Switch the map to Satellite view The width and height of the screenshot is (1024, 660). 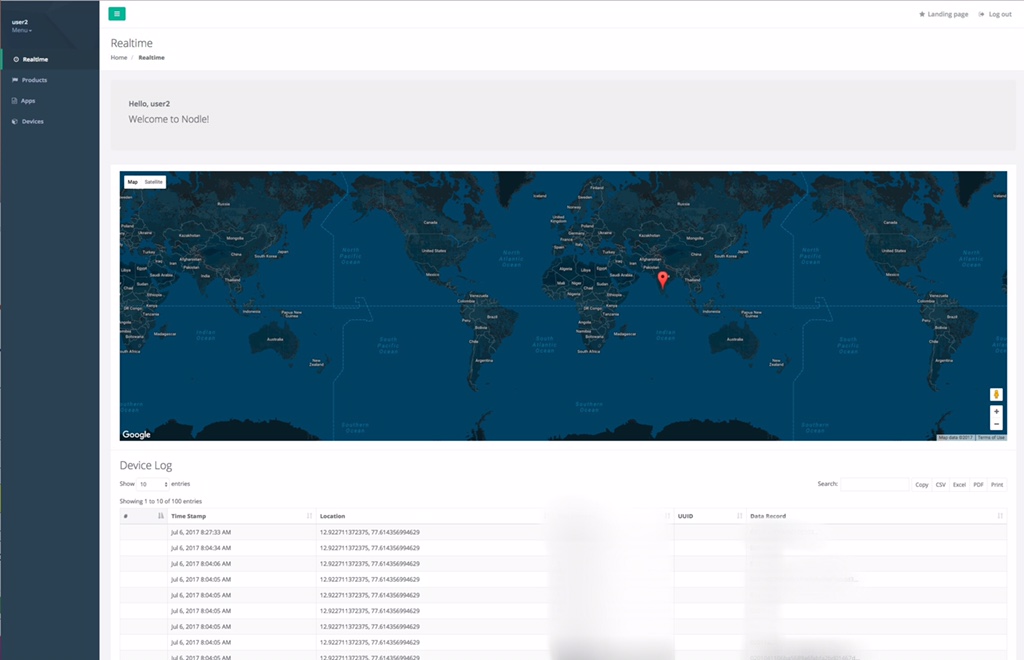[153, 182]
